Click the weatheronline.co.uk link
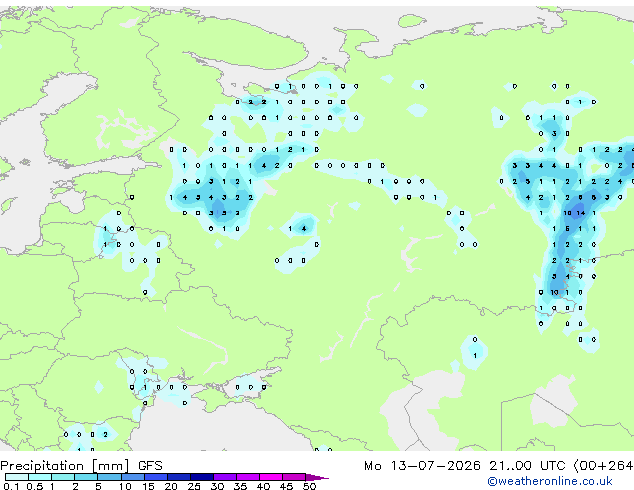The width and height of the screenshot is (634, 490). click(x=550, y=481)
